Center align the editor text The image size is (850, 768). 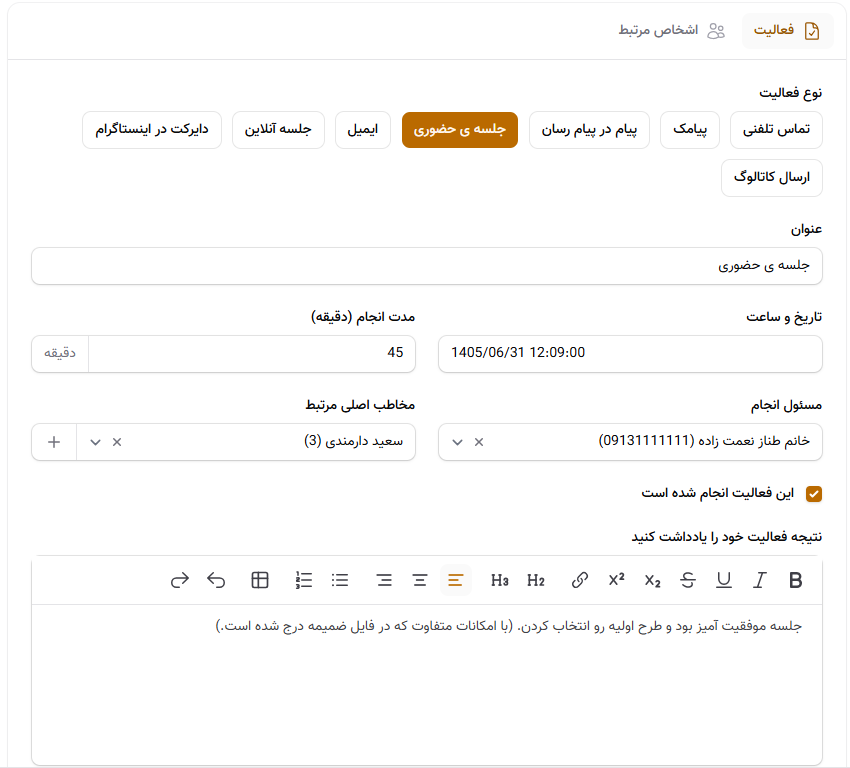tap(420, 580)
